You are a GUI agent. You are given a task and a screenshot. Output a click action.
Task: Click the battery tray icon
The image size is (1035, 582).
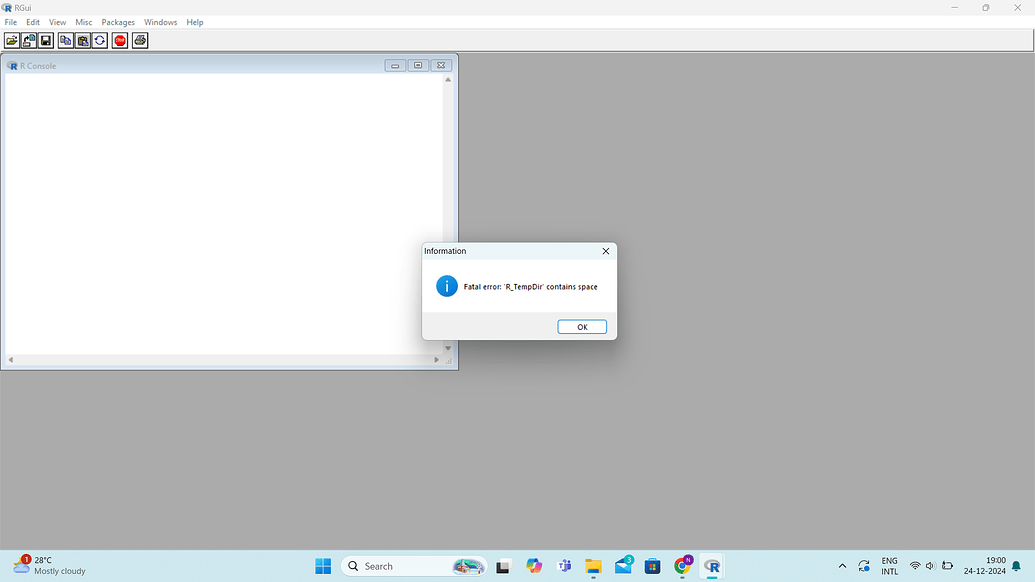click(947, 566)
